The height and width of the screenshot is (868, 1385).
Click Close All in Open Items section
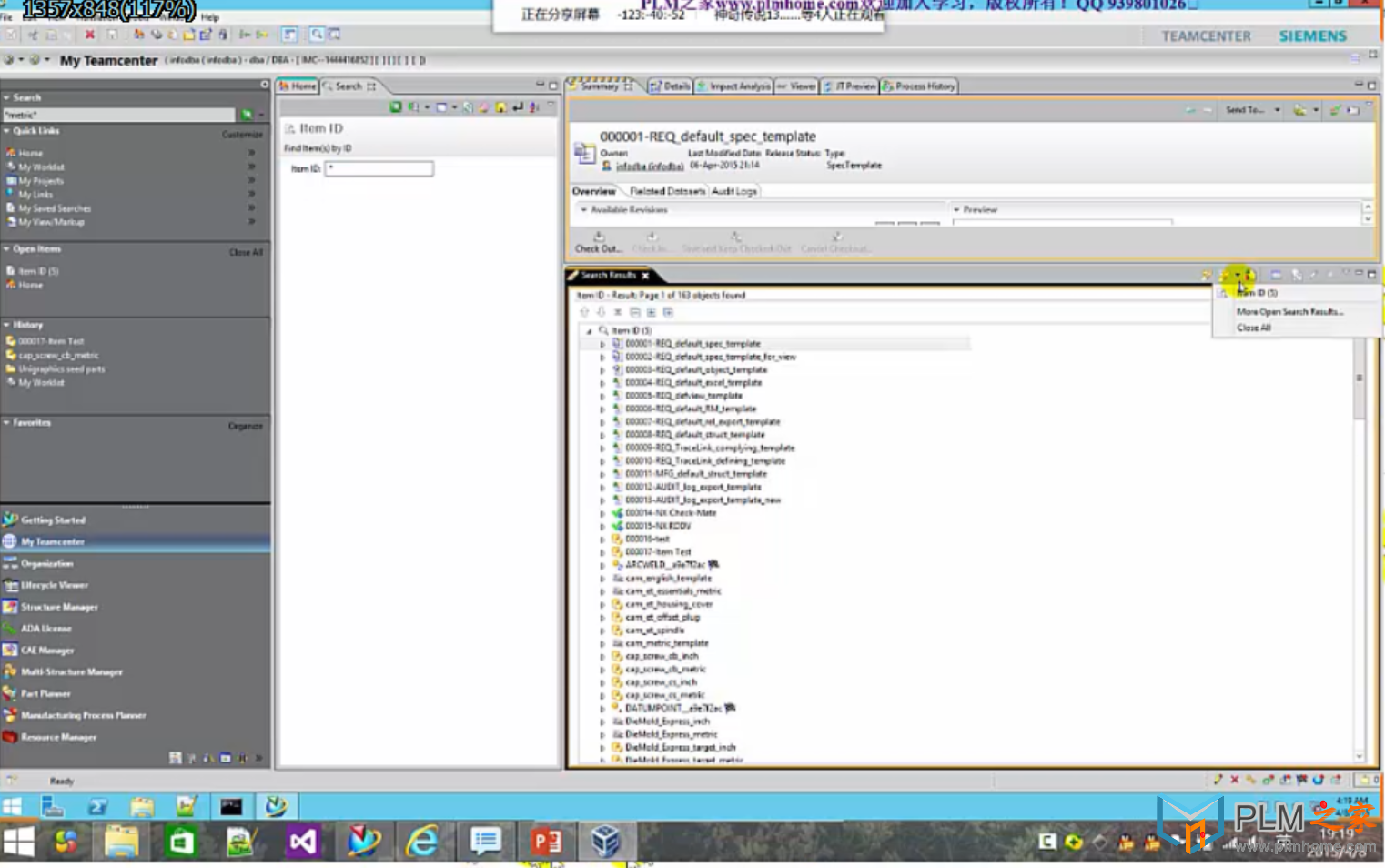(246, 252)
